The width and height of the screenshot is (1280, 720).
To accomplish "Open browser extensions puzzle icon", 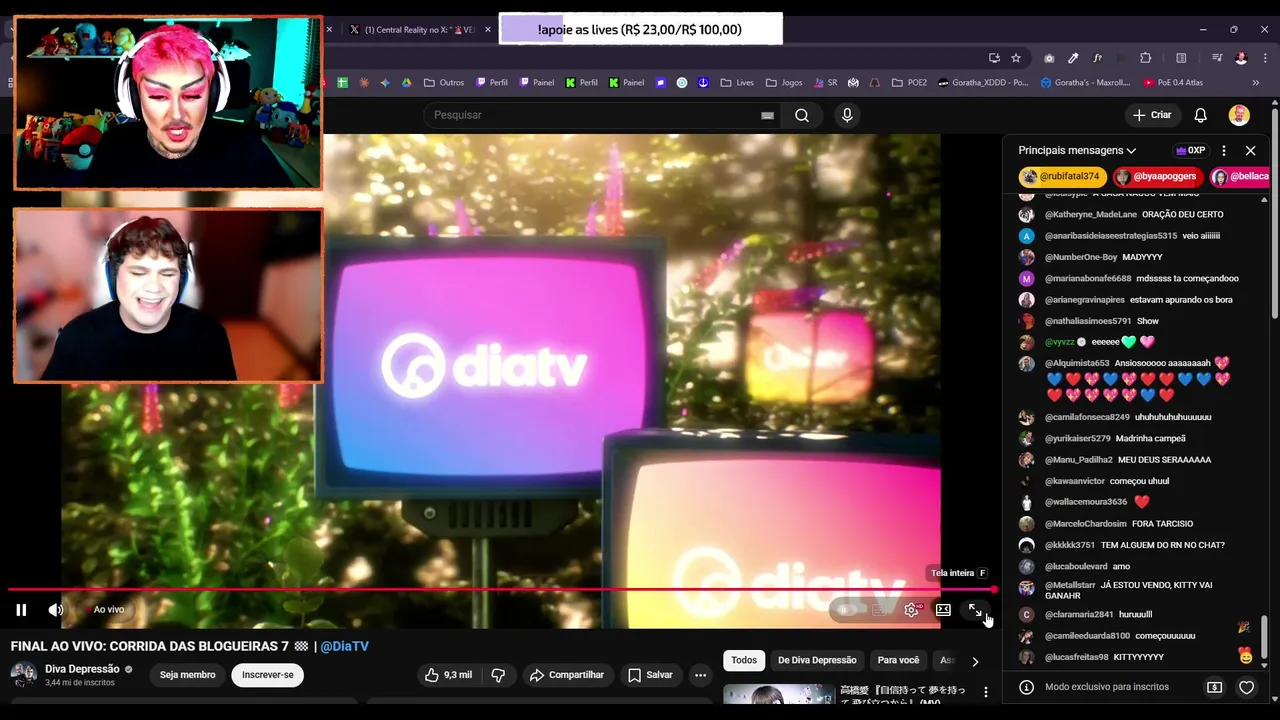I will (x=1146, y=58).
